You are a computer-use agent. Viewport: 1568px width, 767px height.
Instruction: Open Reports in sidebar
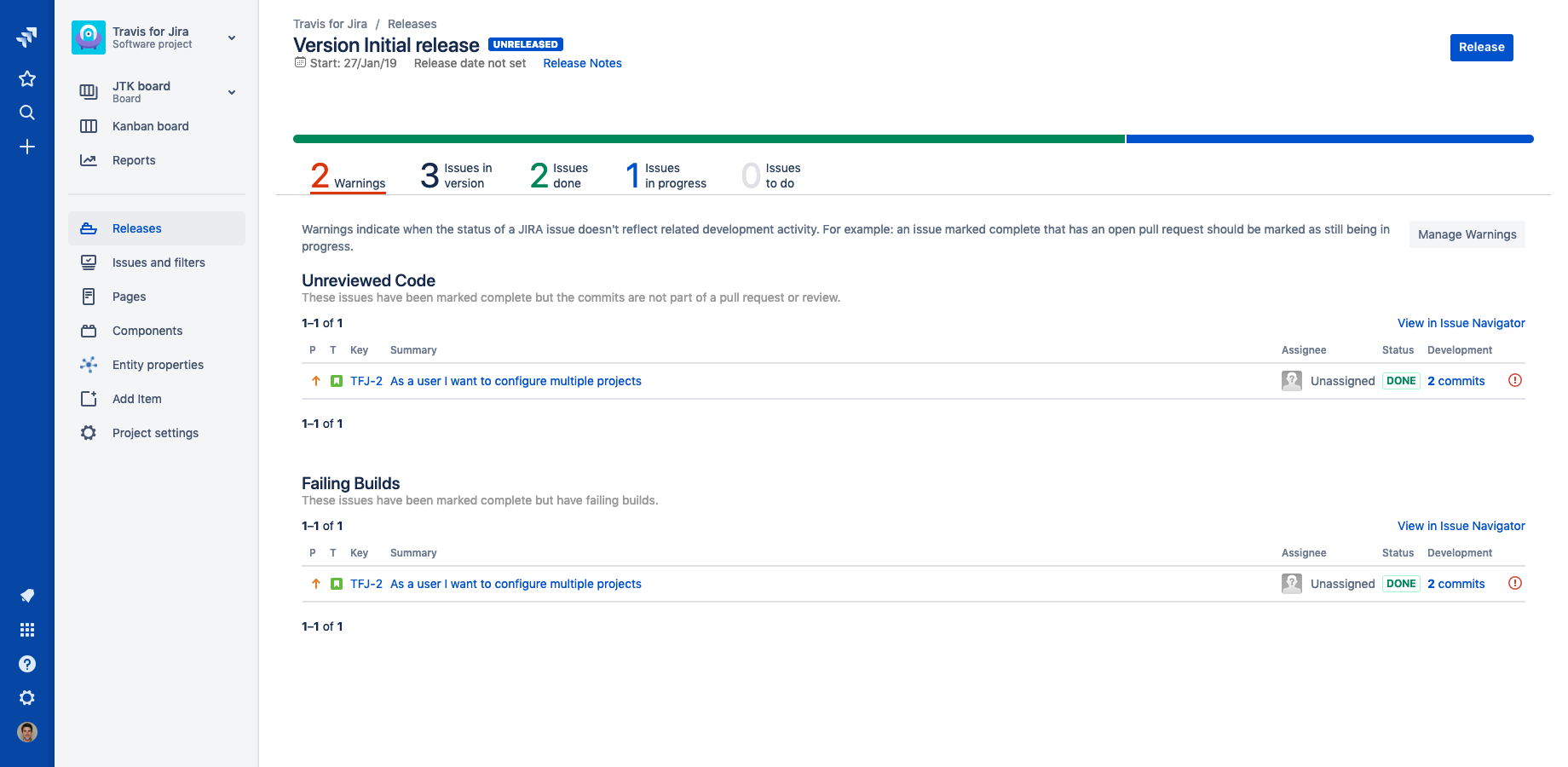157,160
